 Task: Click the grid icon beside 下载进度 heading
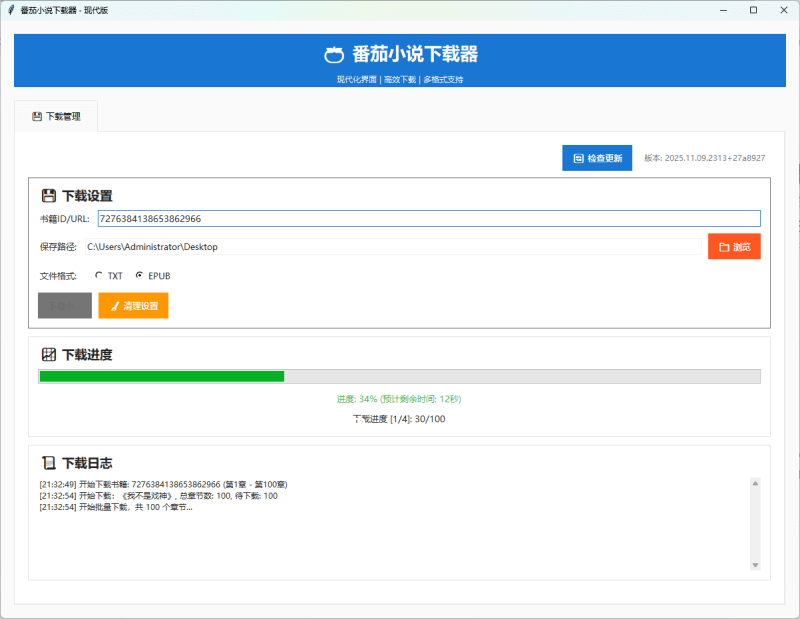tap(47, 355)
